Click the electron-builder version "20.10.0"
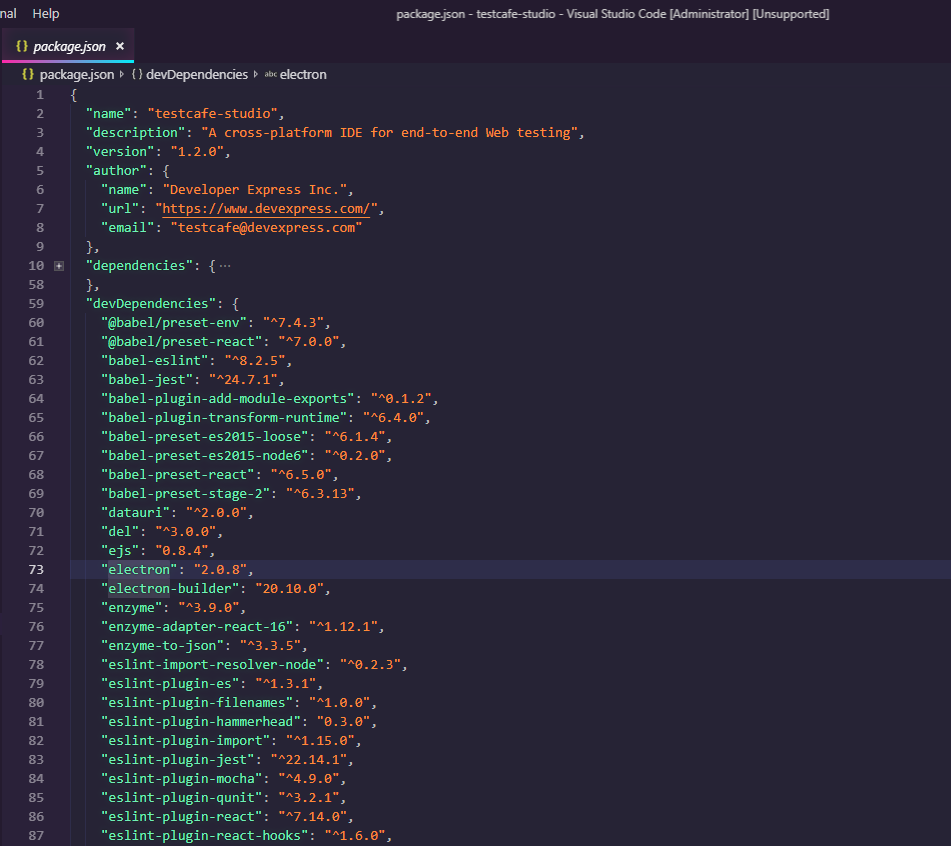 pyautogui.click(x=289, y=588)
